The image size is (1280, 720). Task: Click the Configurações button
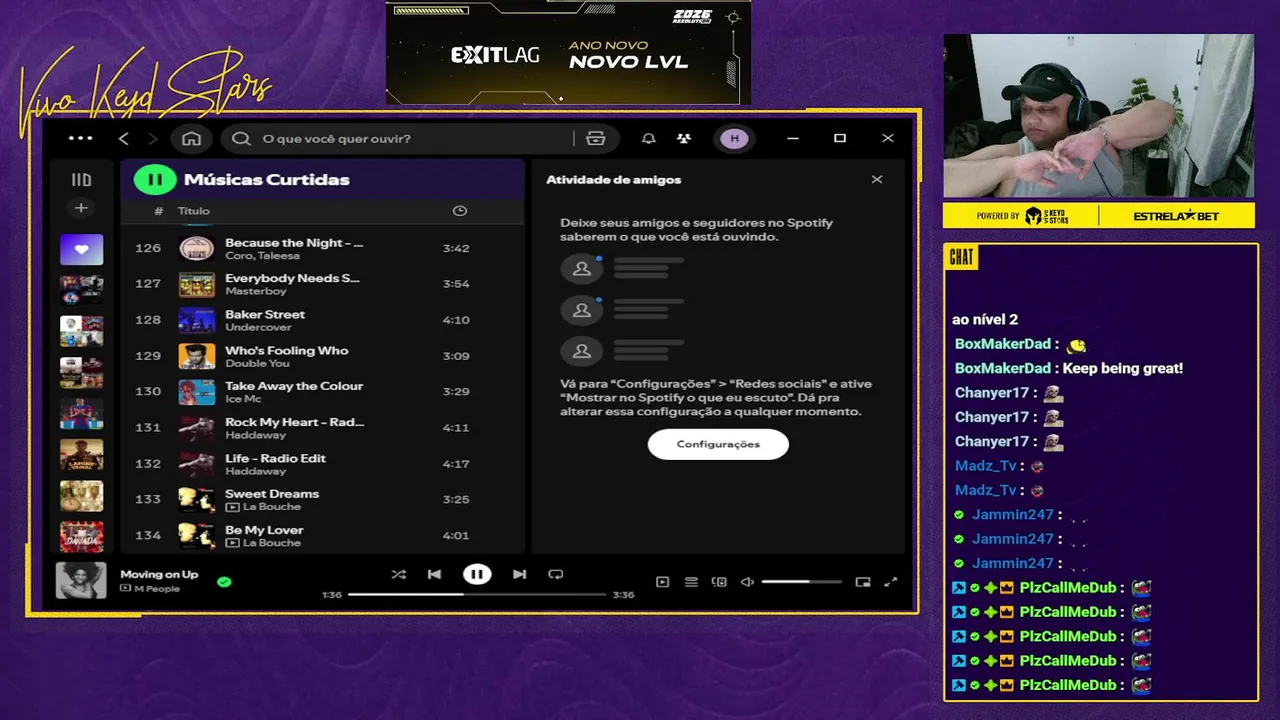[718, 444]
